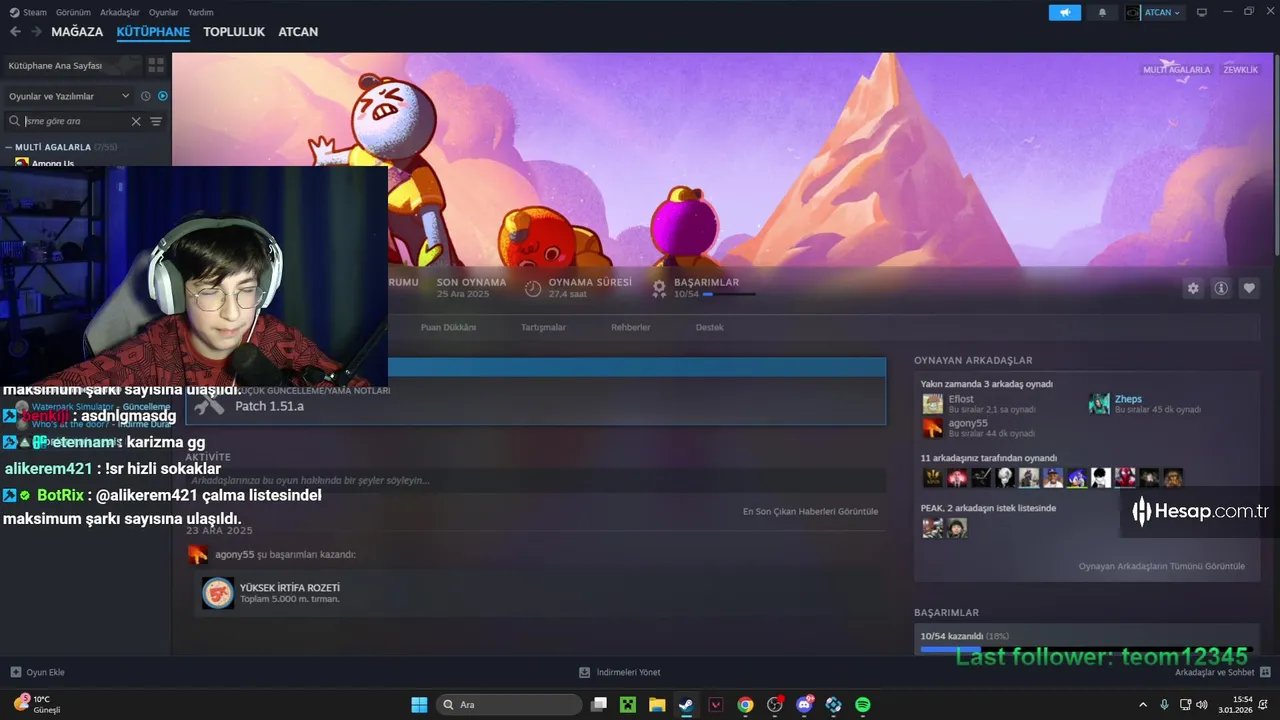This screenshot has width=1280, height=720.
Task: Open the YÜKSEK İRTİFA ROZETİ achievement icon
Action: click(218, 593)
